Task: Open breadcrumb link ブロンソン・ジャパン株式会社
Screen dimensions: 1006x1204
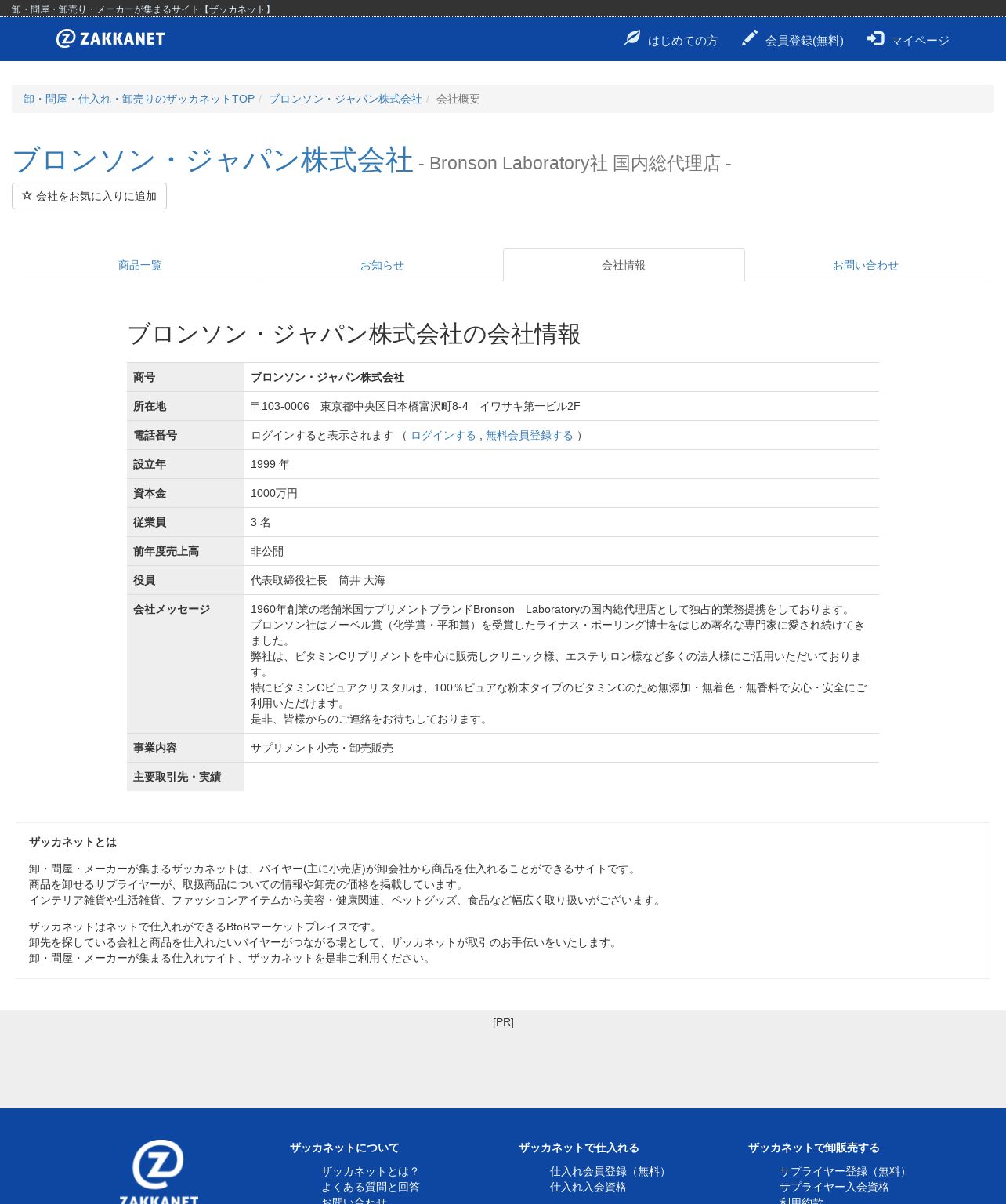Action: (x=346, y=99)
